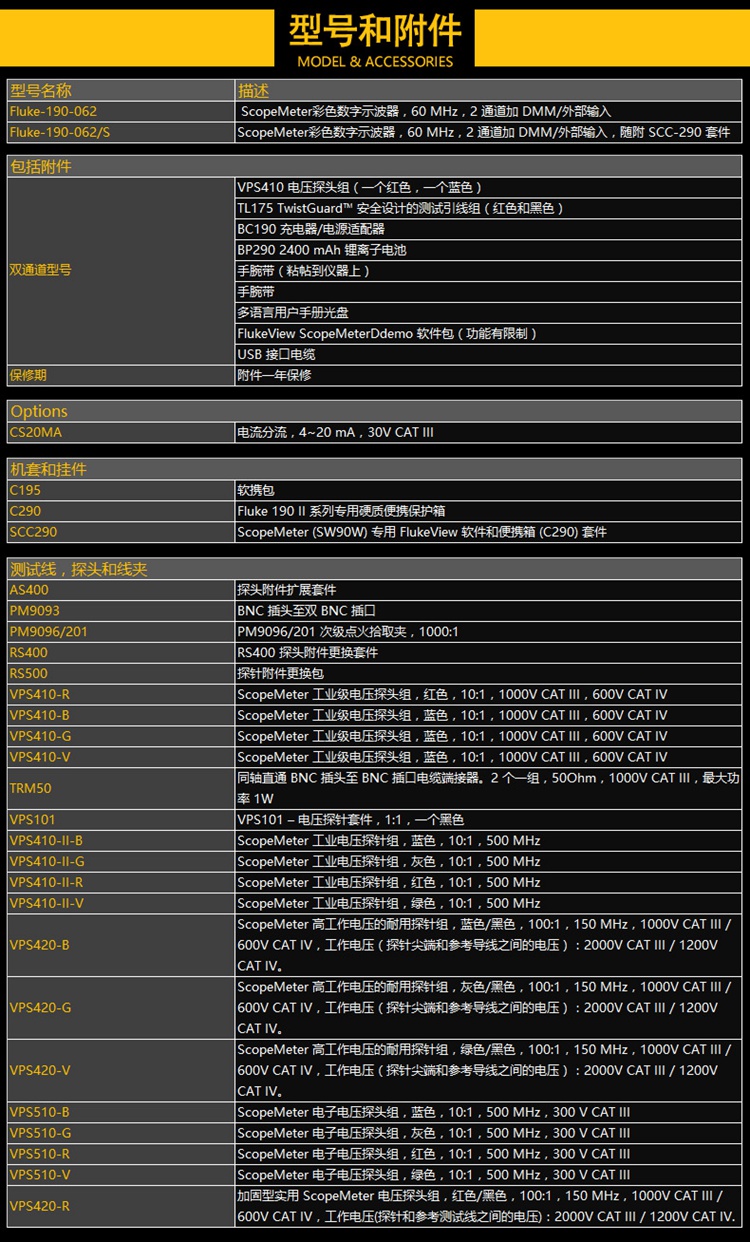The height and width of the screenshot is (1242, 750).
Task: Select the C195 软携包 item
Action: click(25, 490)
